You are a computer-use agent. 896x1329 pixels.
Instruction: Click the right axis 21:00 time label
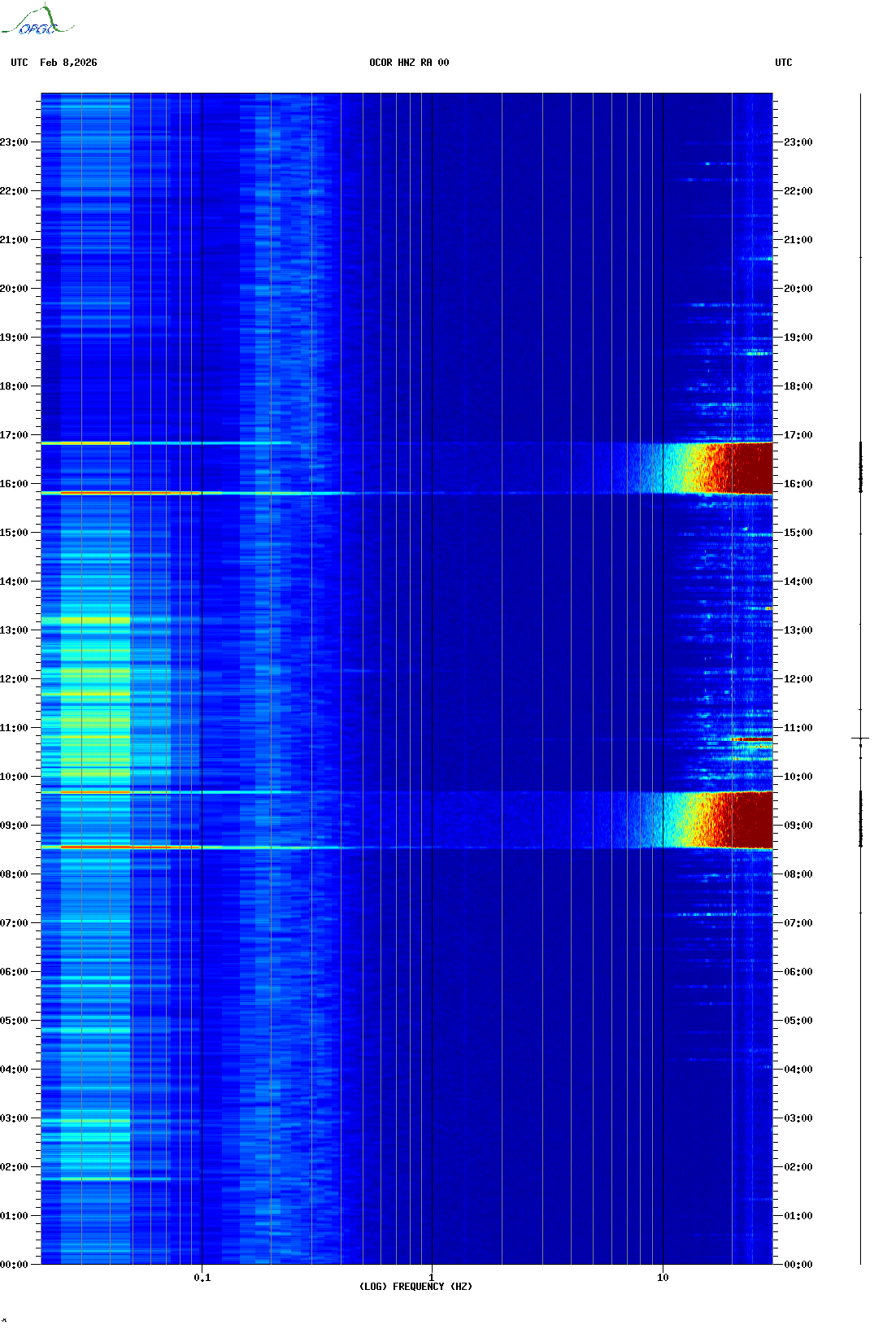(798, 240)
